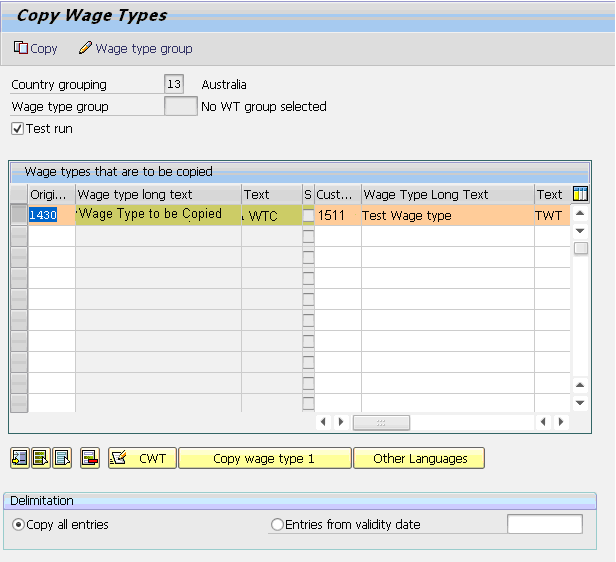Tick the S checkbox in the first row
This screenshot has width=616, height=562.
[308, 215]
